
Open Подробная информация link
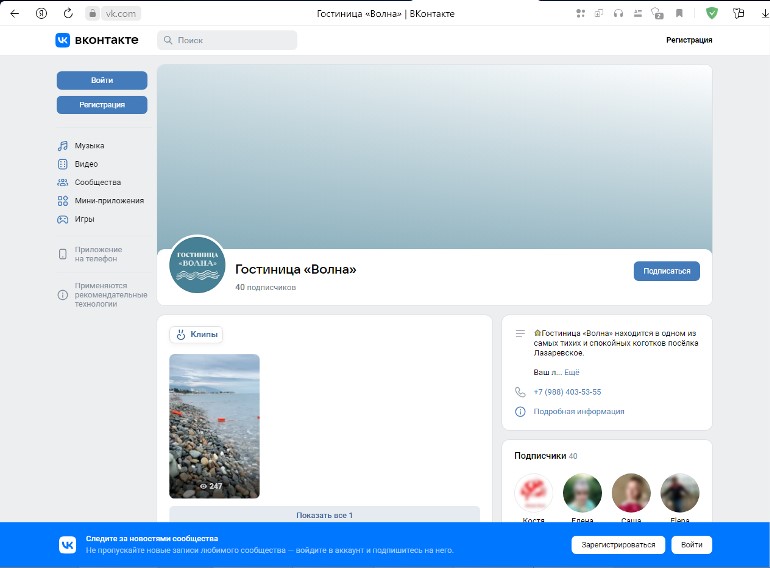click(579, 411)
